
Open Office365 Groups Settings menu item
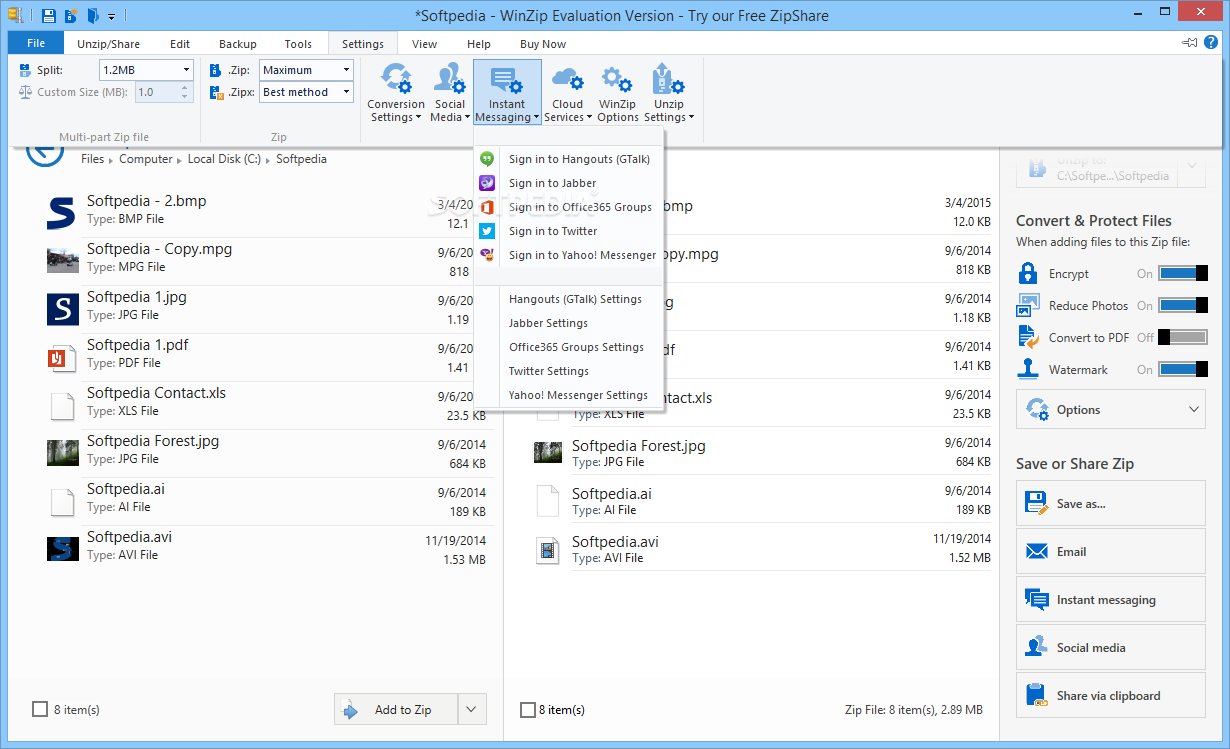568,347
